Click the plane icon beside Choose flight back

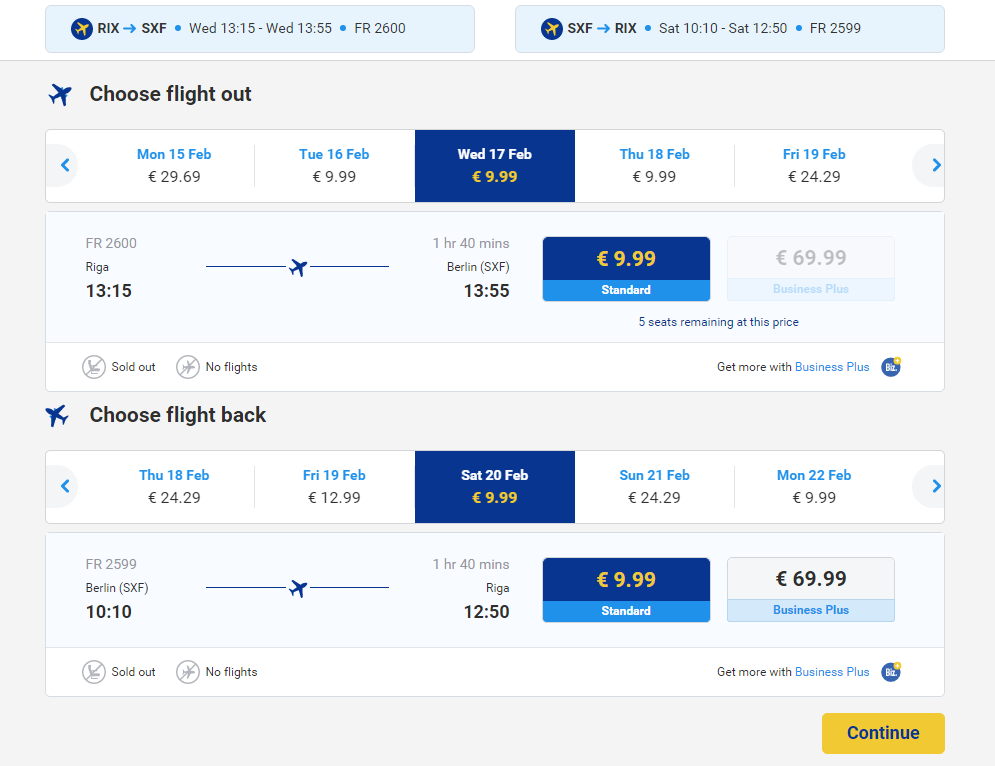[x=57, y=416]
